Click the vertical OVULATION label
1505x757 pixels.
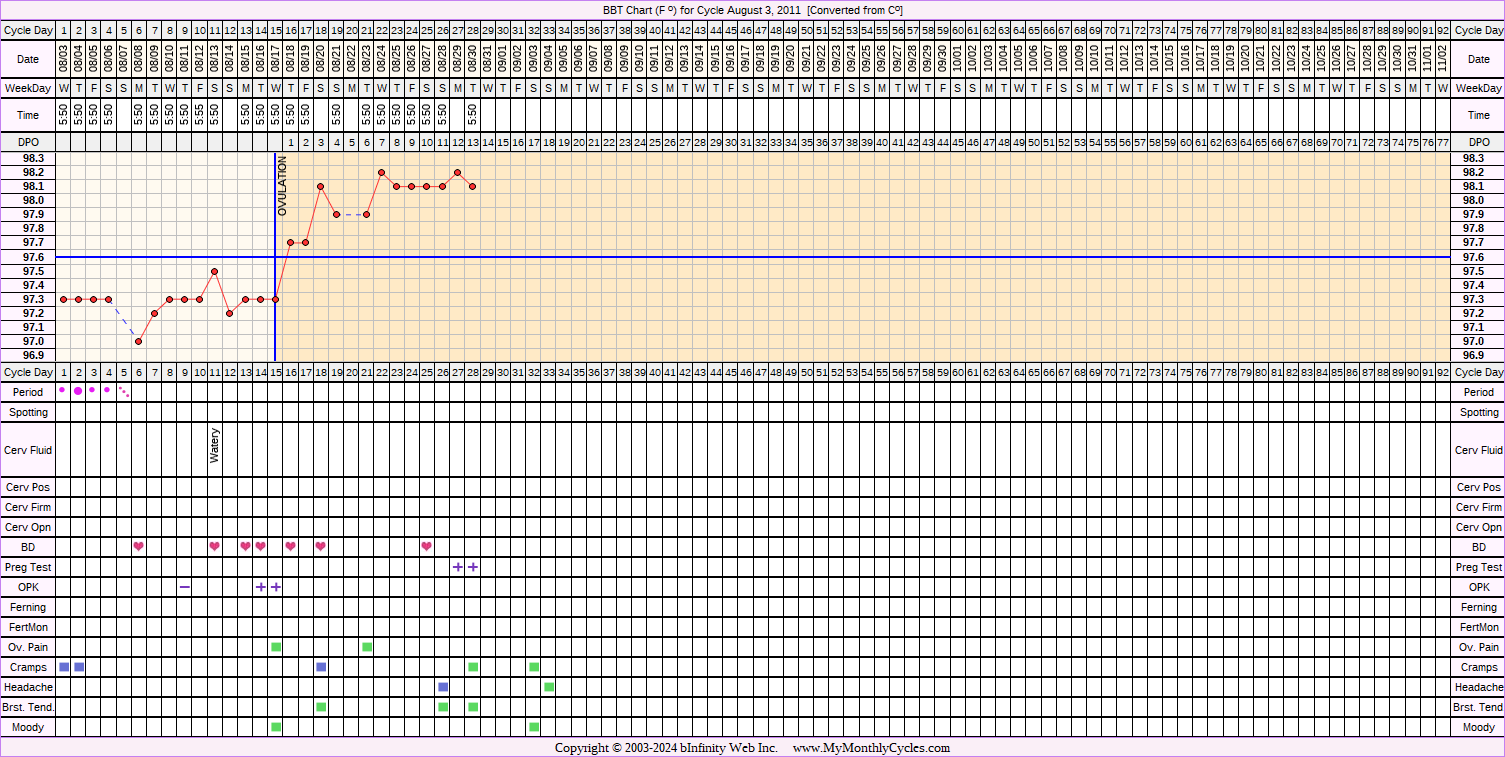(x=283, y=186)
